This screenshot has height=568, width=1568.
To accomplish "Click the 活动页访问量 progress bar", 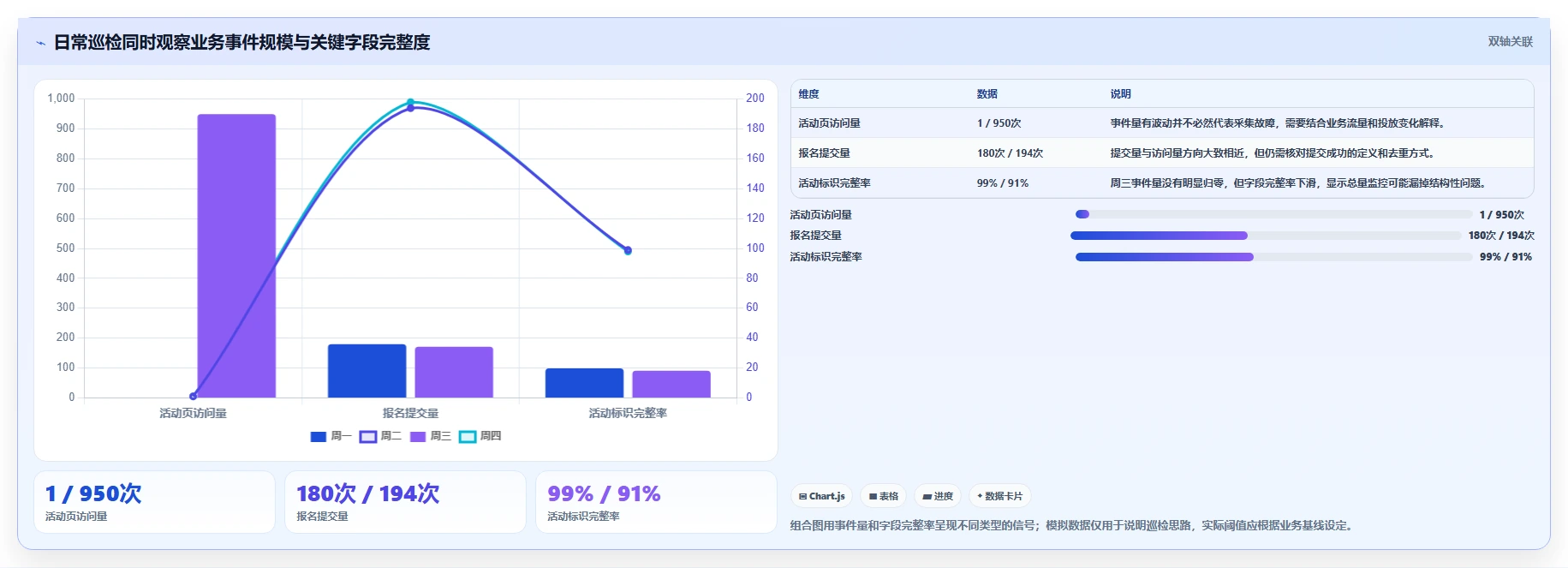I will coord(1273,214).
